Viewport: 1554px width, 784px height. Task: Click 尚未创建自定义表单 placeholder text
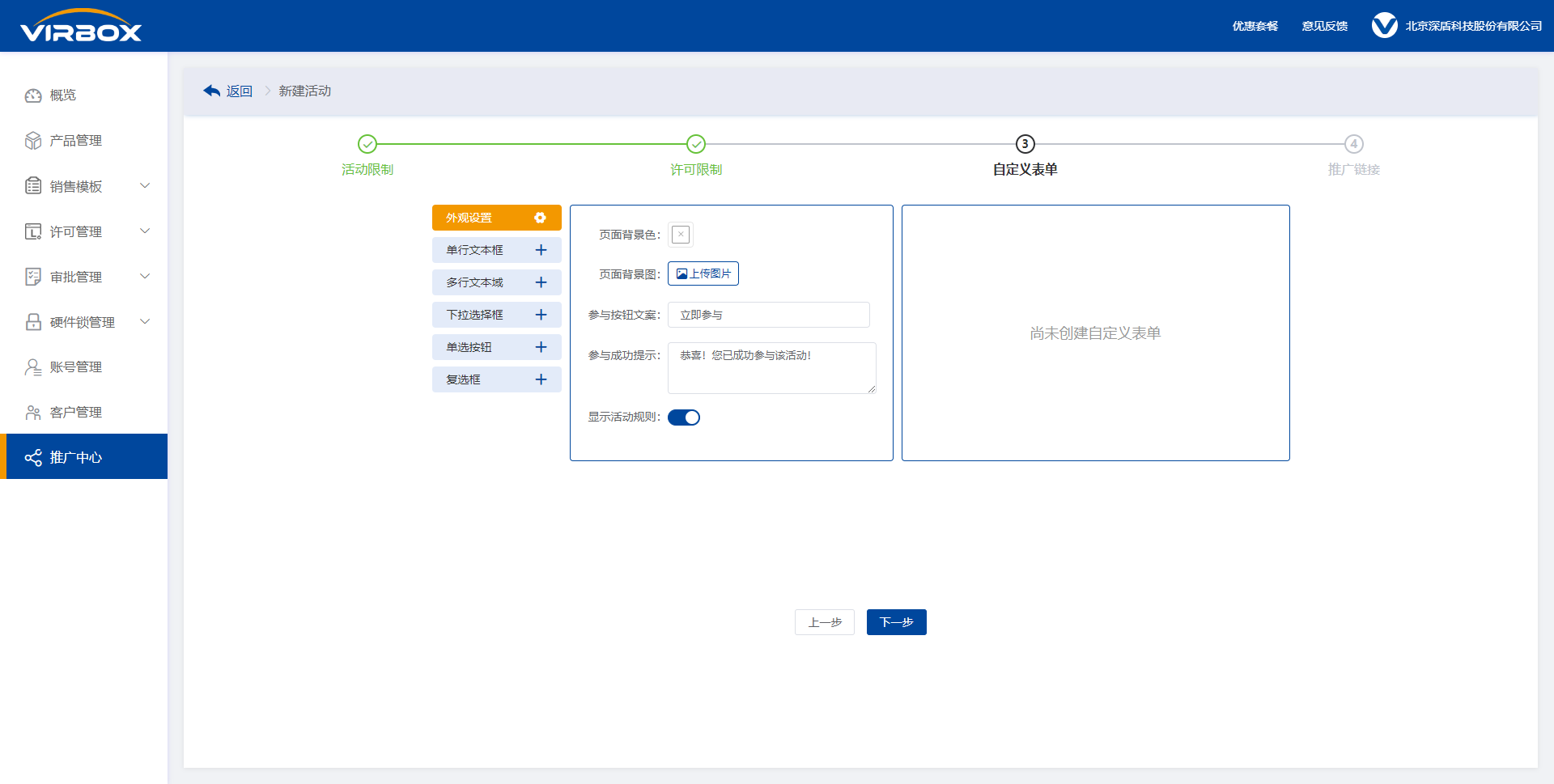point(1096,333)
